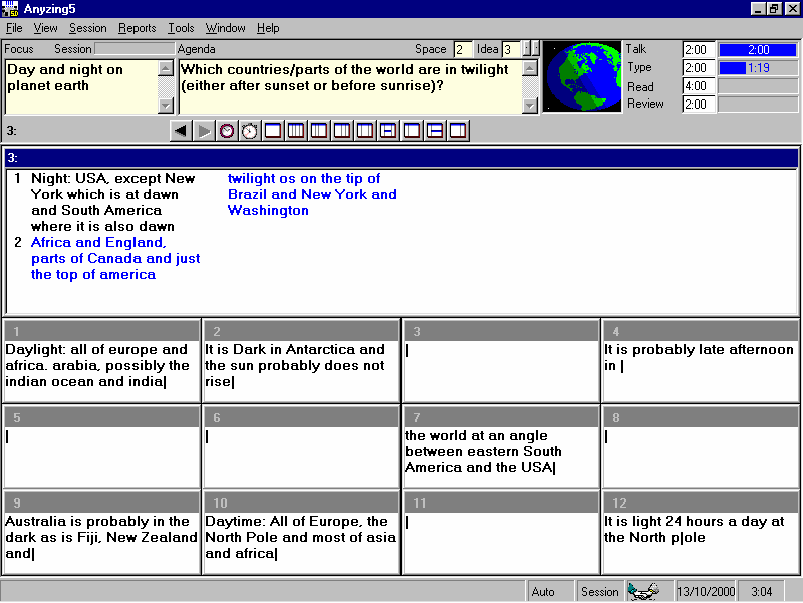Open the File menu

tap(14, 28)
